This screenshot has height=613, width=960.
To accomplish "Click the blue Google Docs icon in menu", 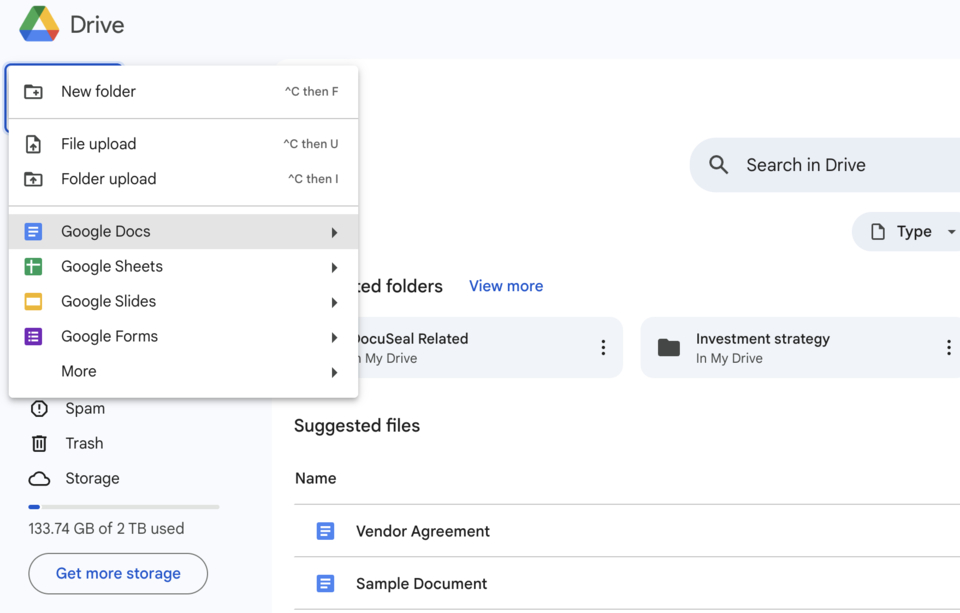I will (x=33, y=231).
